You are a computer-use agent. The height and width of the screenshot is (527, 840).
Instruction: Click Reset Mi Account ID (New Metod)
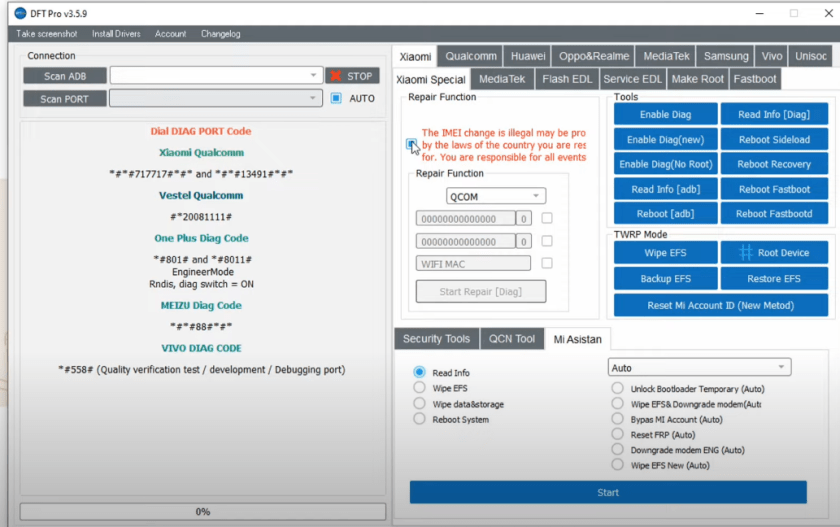[x=721, y=305]
